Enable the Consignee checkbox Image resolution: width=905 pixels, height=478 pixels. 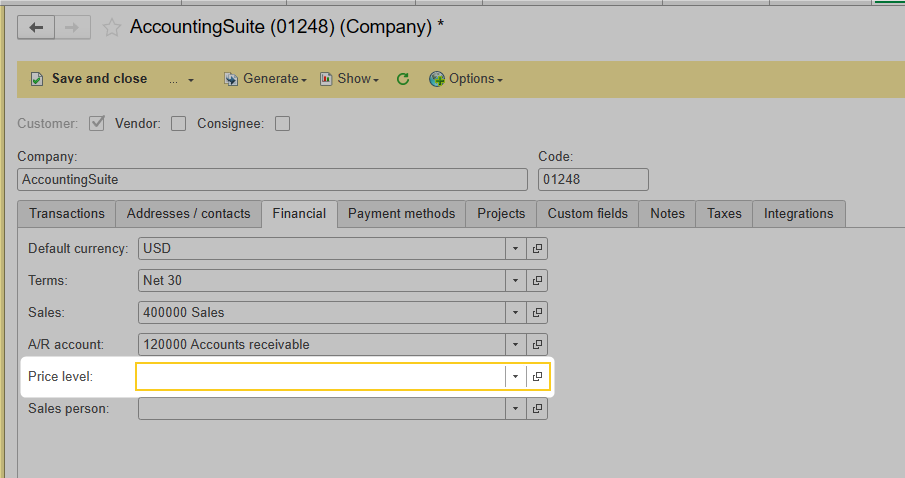282,124
